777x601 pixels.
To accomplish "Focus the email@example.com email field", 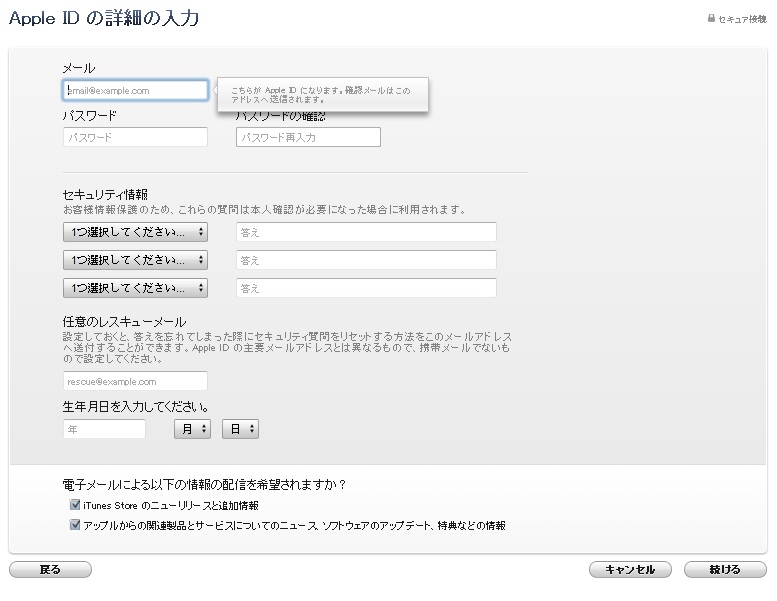I will click(x=135, y=90).
